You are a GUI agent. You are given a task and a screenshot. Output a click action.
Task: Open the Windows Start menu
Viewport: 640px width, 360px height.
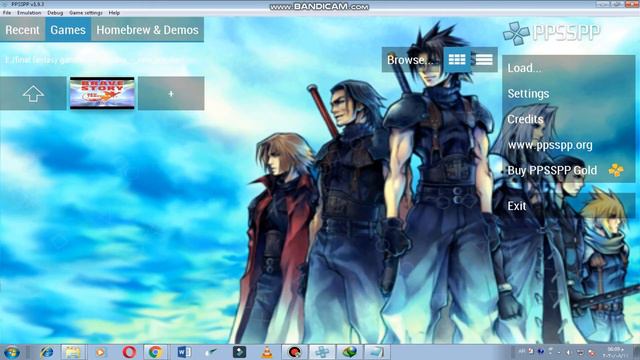point(11,352)
